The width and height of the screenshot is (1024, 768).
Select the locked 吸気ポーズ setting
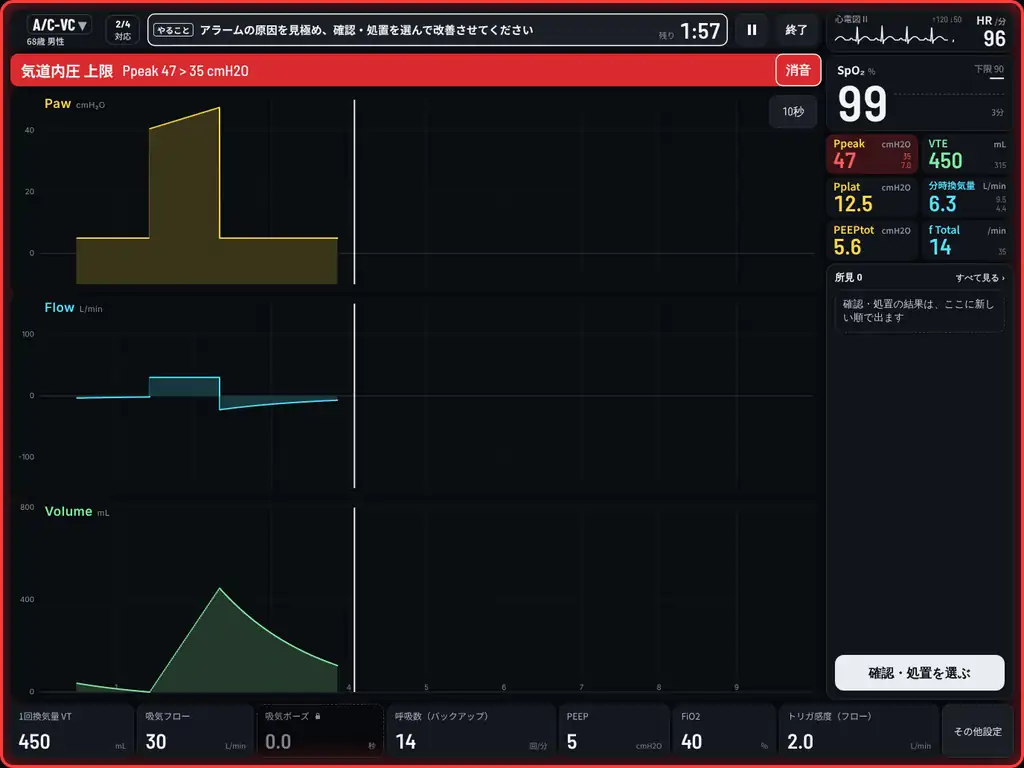[320, 731]
